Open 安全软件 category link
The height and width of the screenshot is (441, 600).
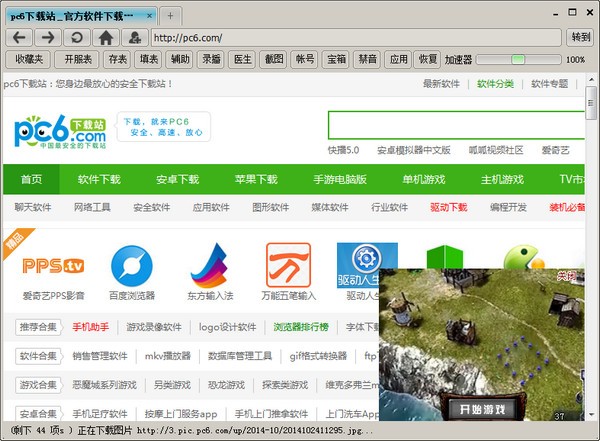pos(152,207)
